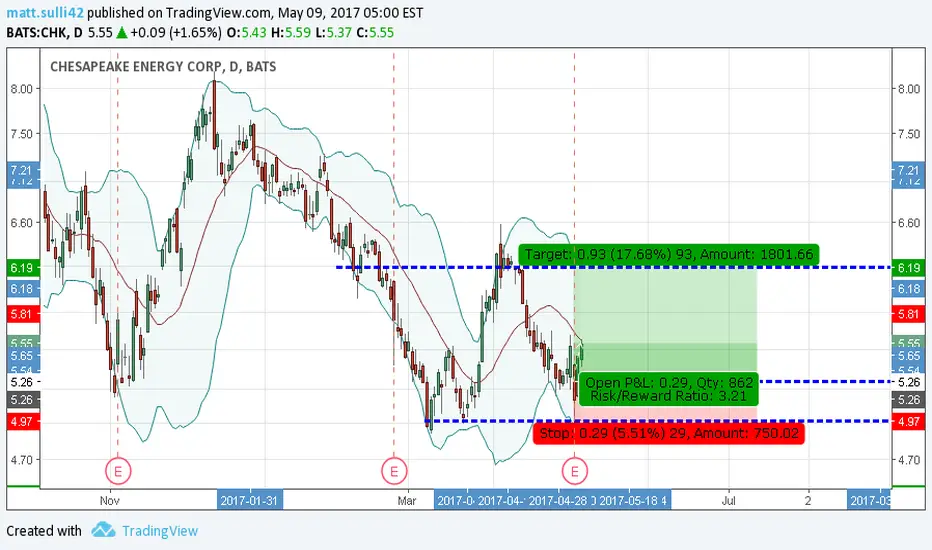932x550 pixels.
Task: Select the green Target 0.93 (17.68%) label
Action: point(669,254)
